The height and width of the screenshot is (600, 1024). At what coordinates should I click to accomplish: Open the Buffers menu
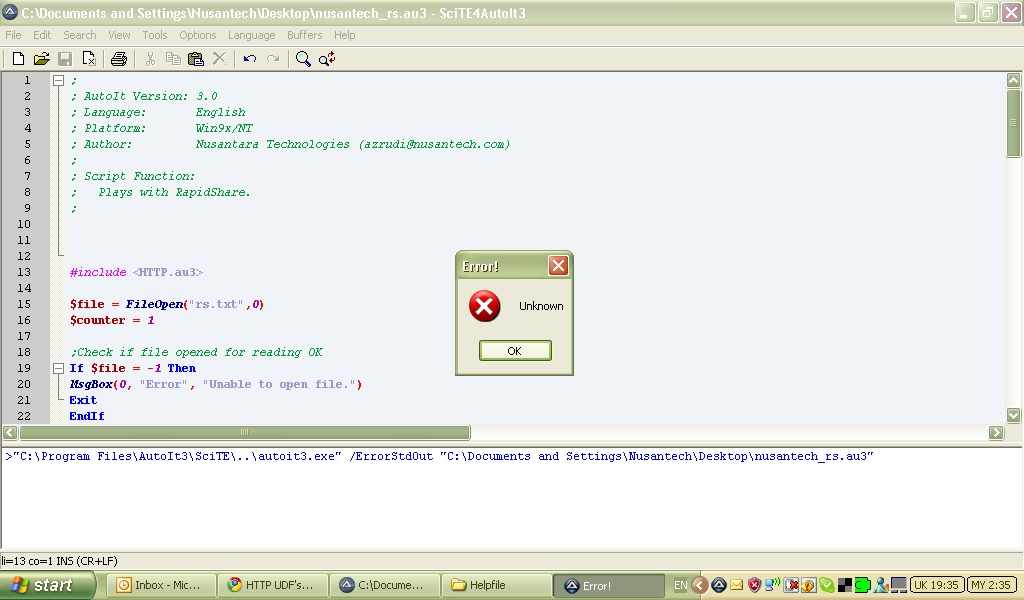coord(305,35)
